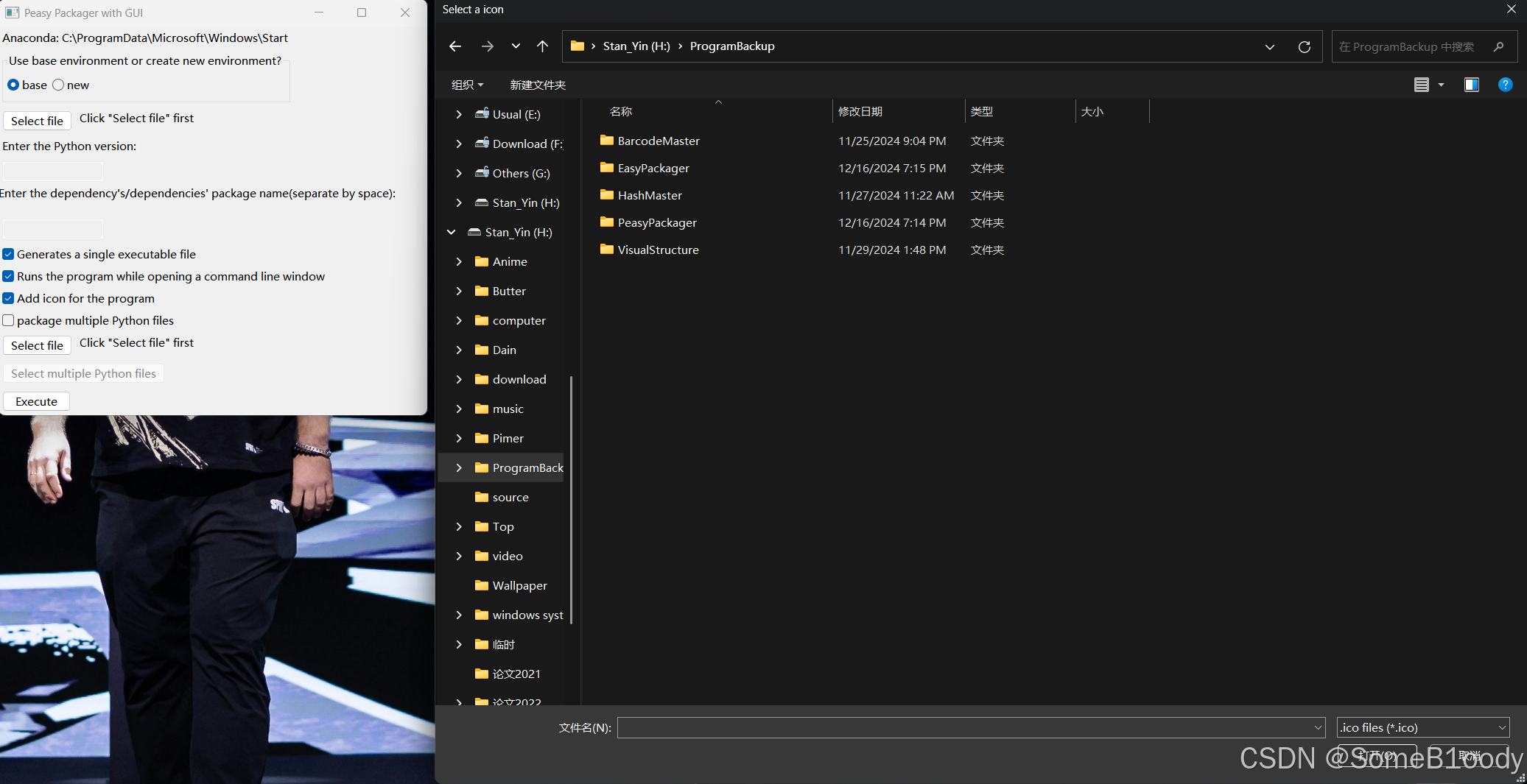Image resolution: width=1527 pixels, height=784 pixels.
Task: Toggle Runs the program with command window
Action: 8,276
